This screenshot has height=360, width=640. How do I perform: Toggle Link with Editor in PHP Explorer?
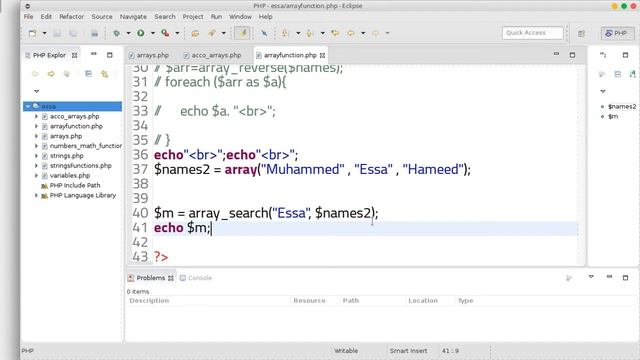104,74
